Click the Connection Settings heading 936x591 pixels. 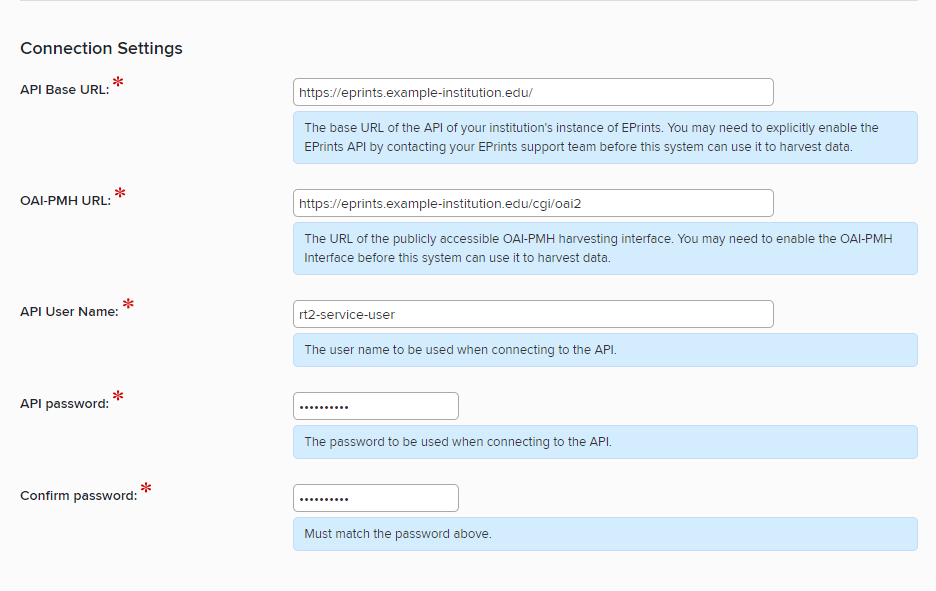pos(101,48)
